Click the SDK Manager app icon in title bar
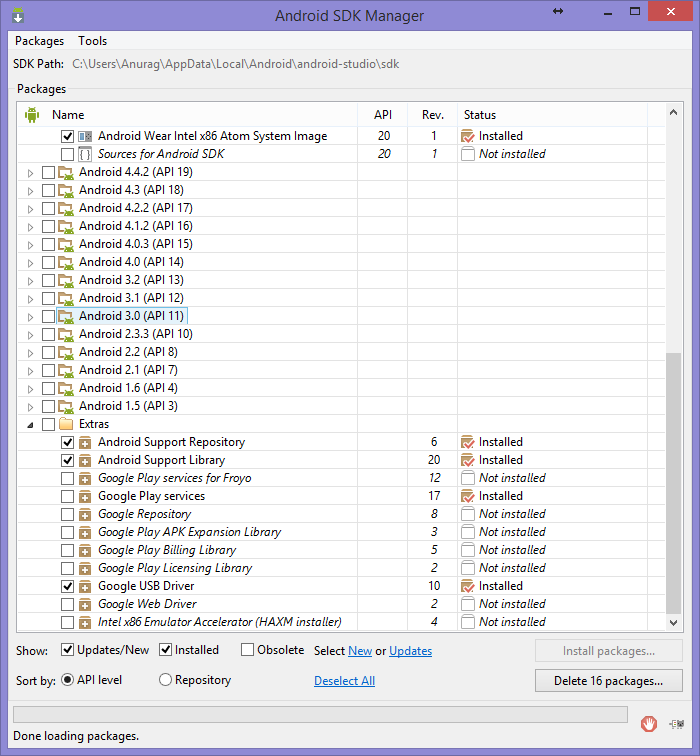 [18, 15]
